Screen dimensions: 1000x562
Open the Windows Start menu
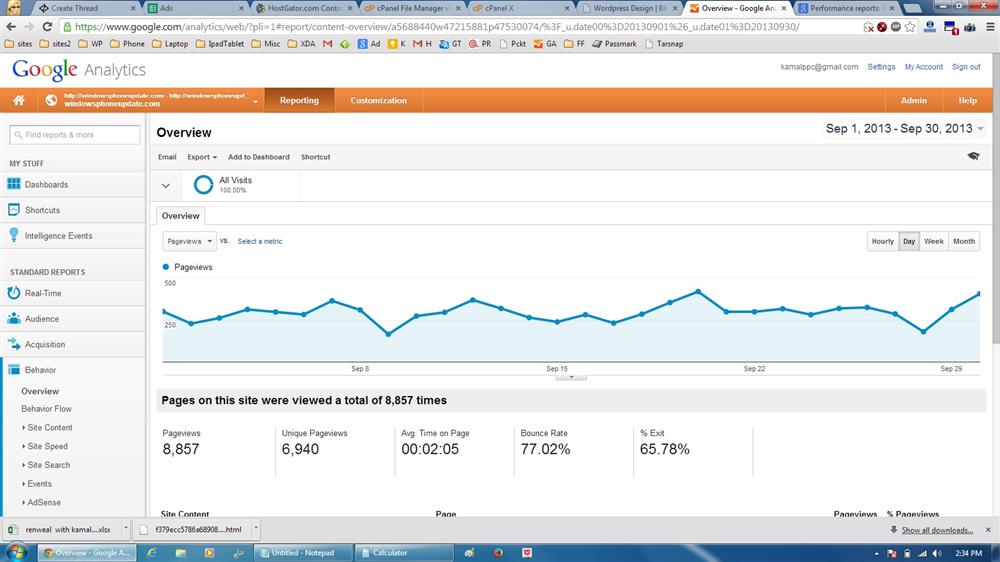[x=16, y=552]
